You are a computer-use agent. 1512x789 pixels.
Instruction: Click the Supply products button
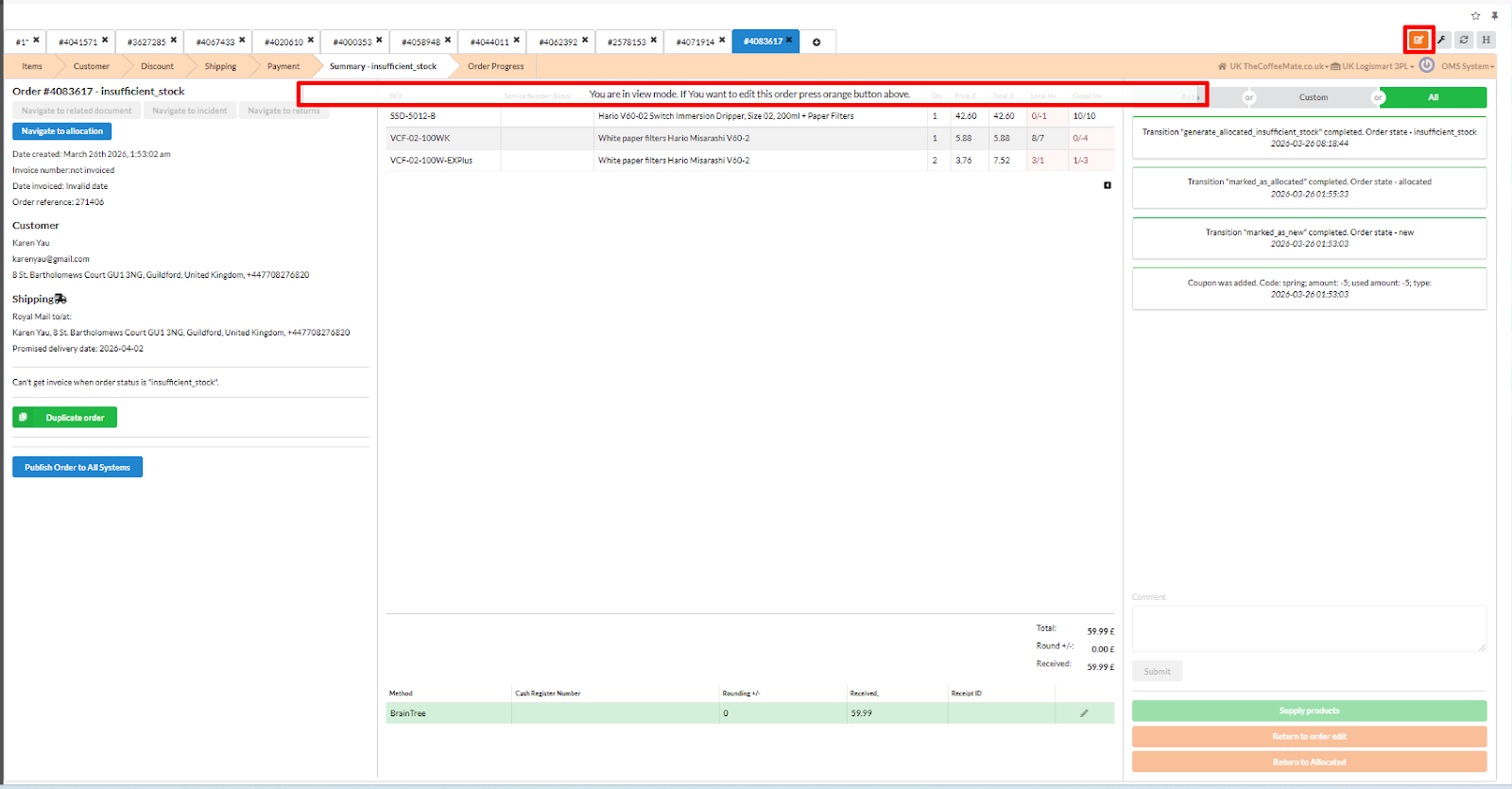(1309, 711)
